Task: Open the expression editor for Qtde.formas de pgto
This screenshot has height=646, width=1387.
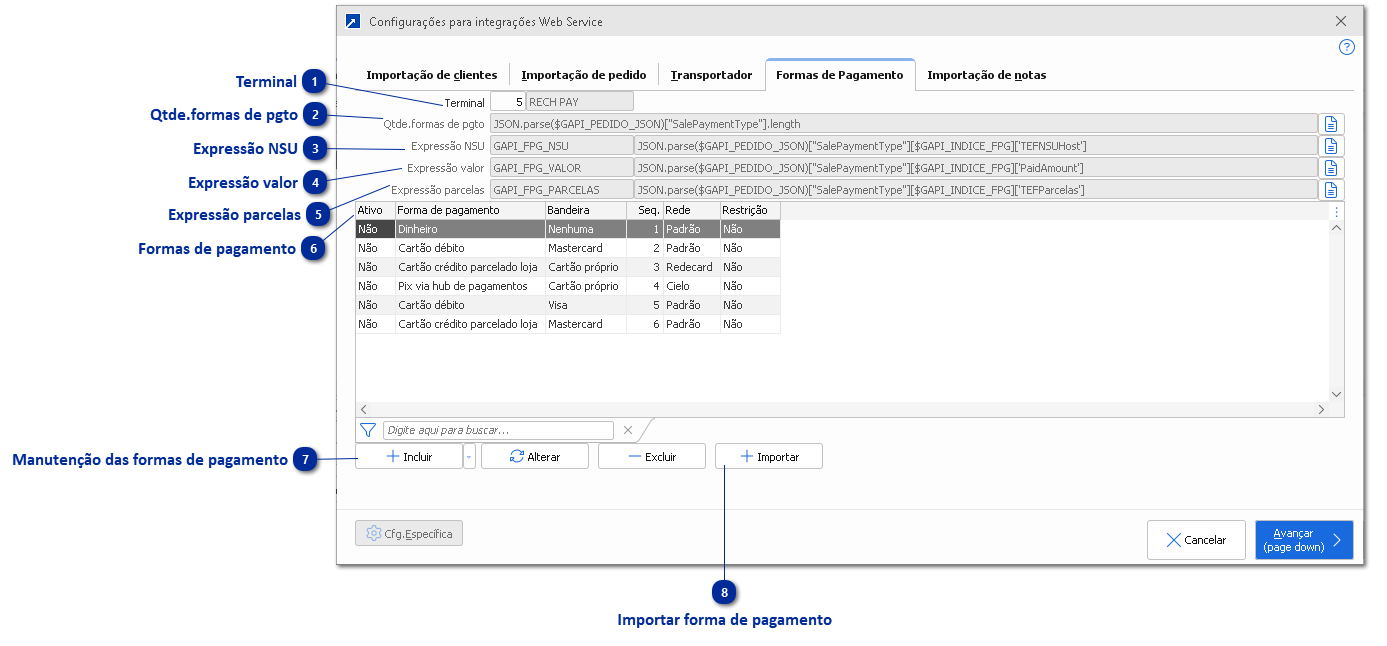Action: click(x=1331, y=123)
